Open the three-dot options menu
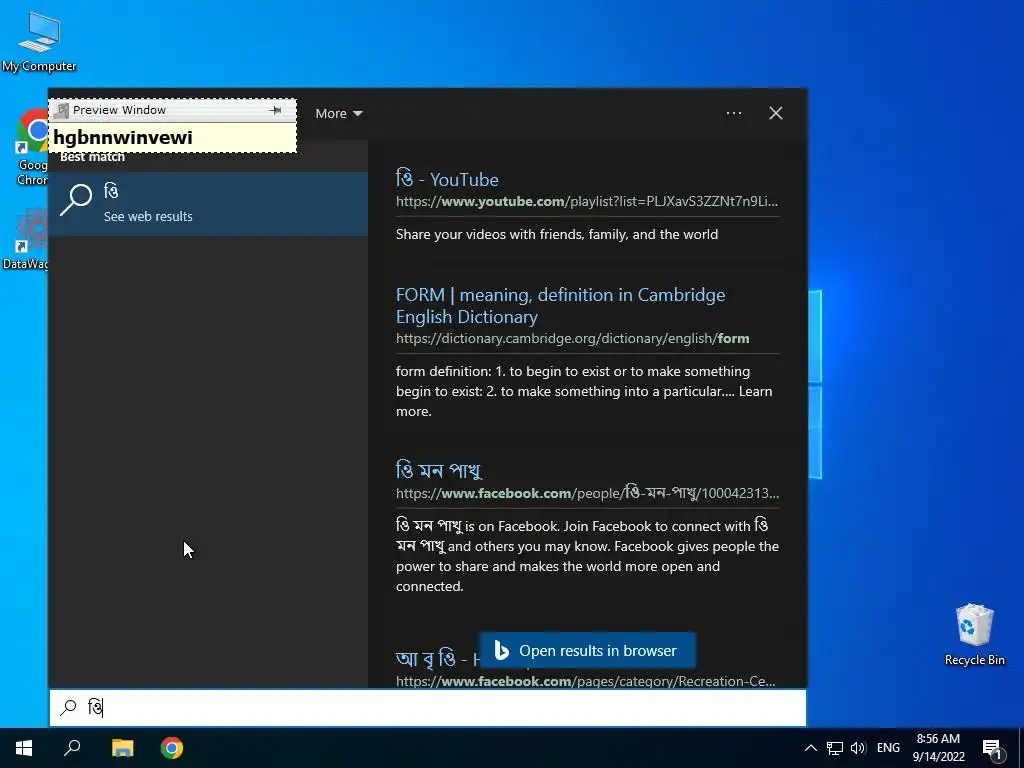The width and height of the screenshot is (1024, 768). [734, 113]
